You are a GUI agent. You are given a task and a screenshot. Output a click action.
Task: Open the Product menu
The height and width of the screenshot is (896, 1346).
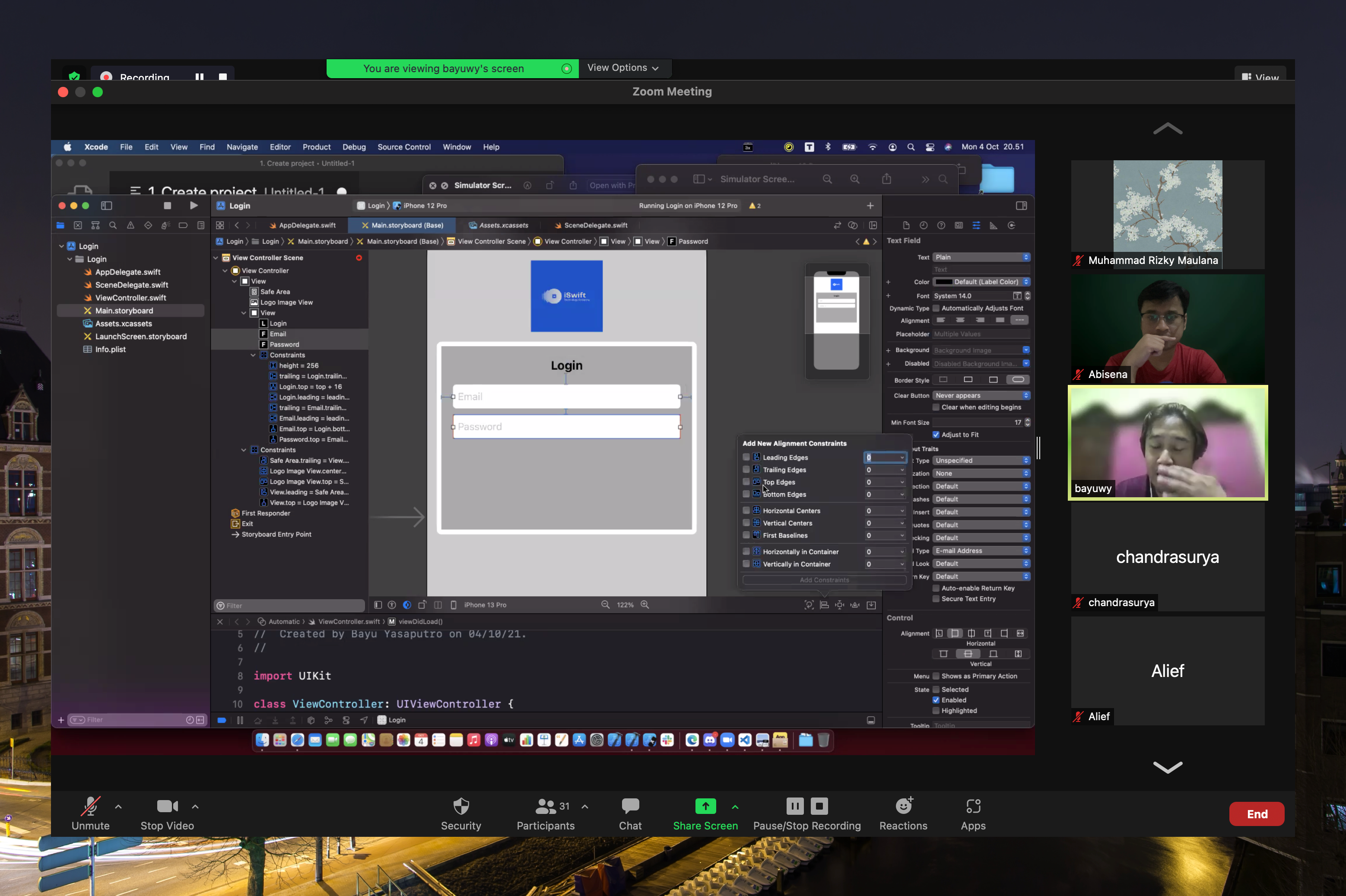point(317,147)
